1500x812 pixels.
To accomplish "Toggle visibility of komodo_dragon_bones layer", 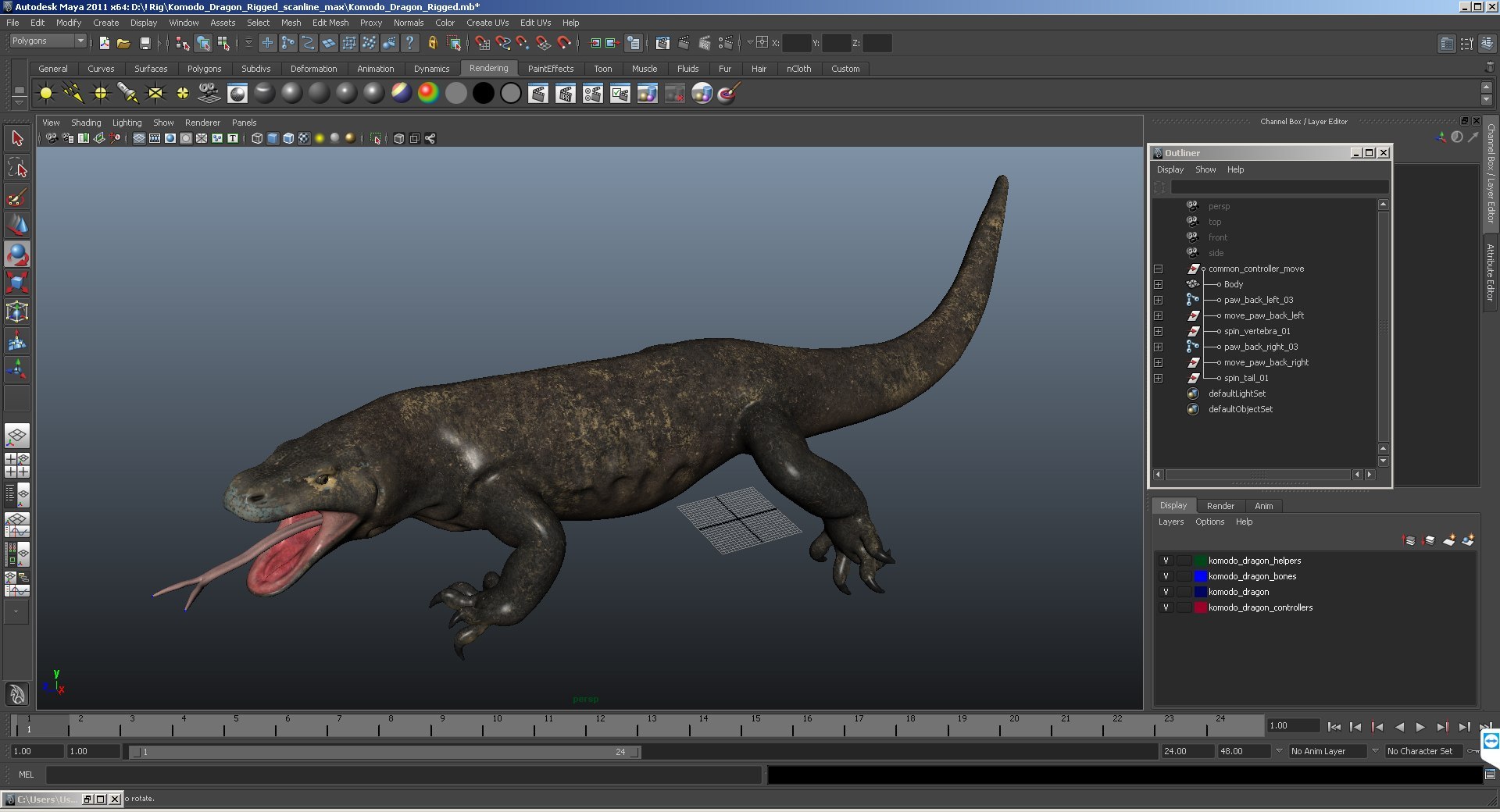I will click(1166, 576).
